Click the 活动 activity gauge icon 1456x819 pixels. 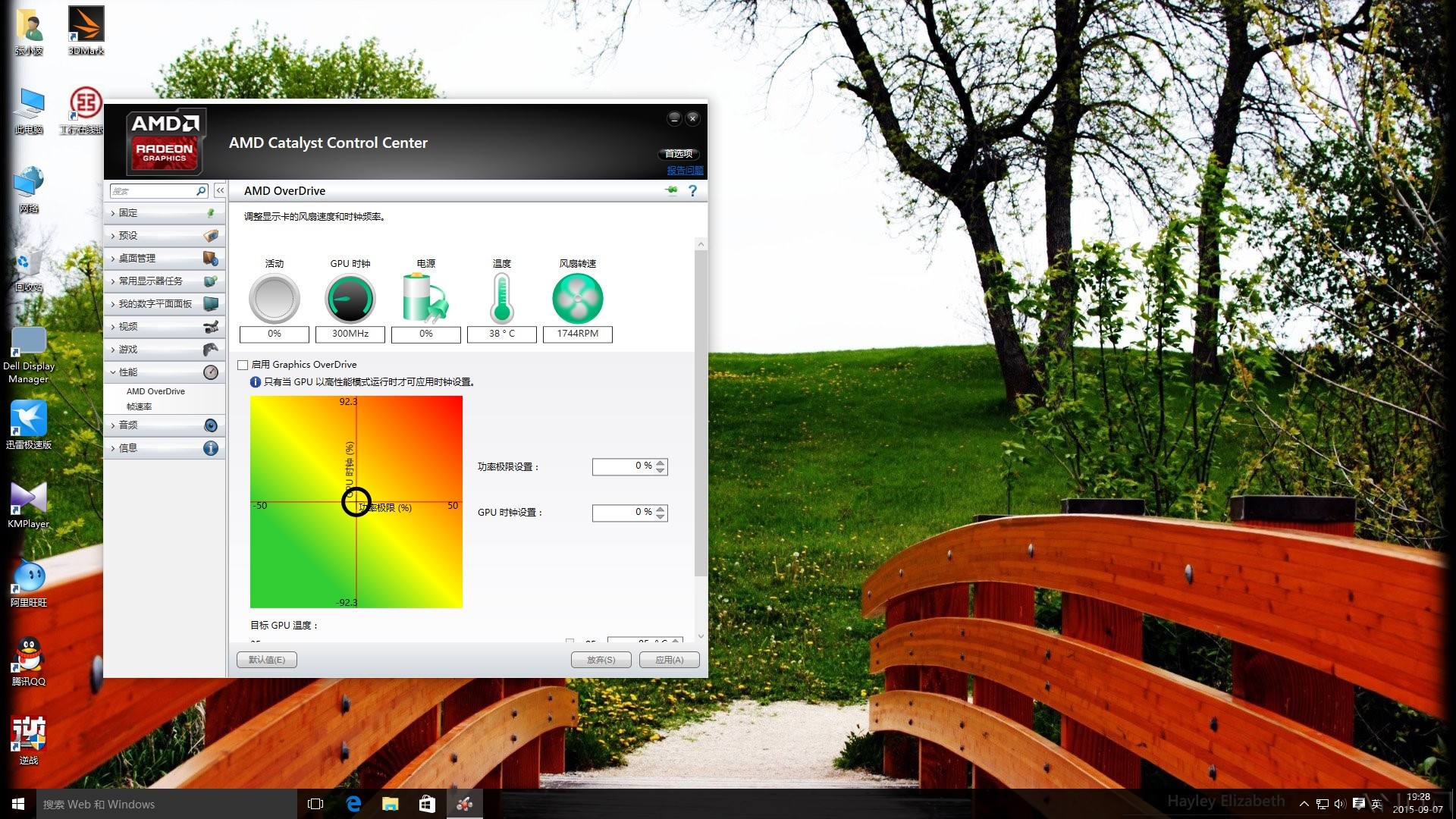pos(275,299)
